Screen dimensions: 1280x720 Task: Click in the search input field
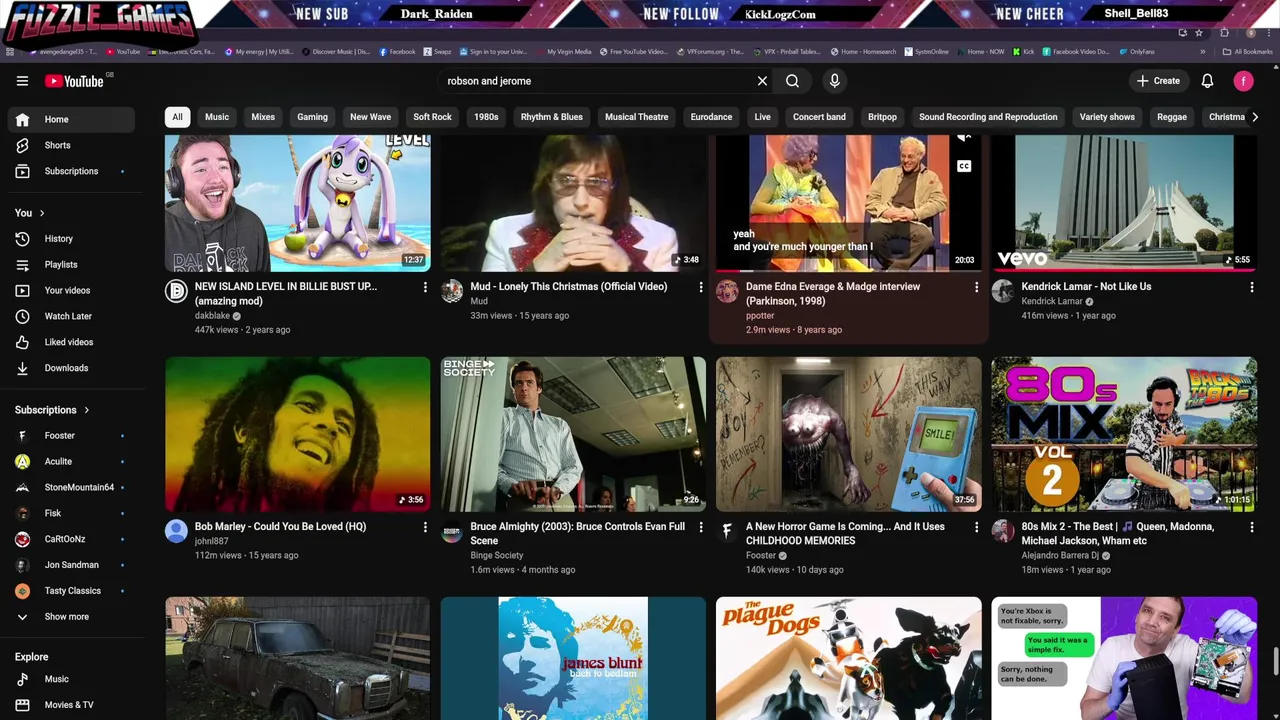pyautogui.click(x=595, y=81)
